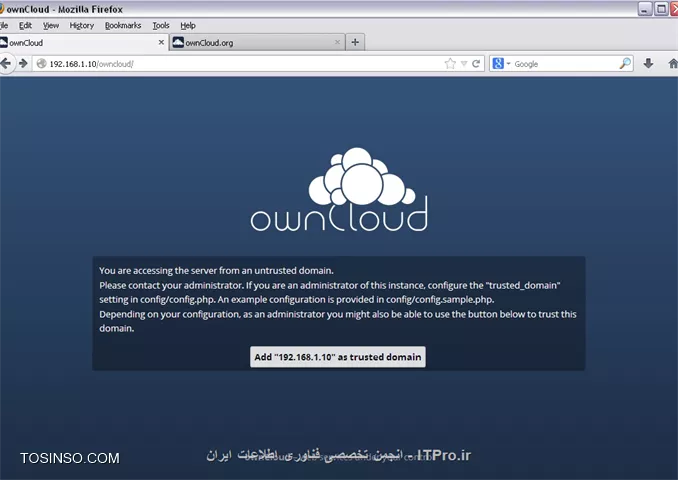Viewport: 678px width, 480px height.
Task: Open the Tools menu
Action: click(x=161, y=26)
